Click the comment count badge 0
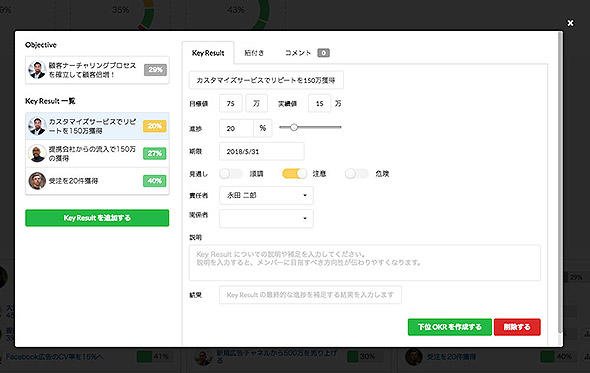Screen dimensions: 590x373 (323, 53)
